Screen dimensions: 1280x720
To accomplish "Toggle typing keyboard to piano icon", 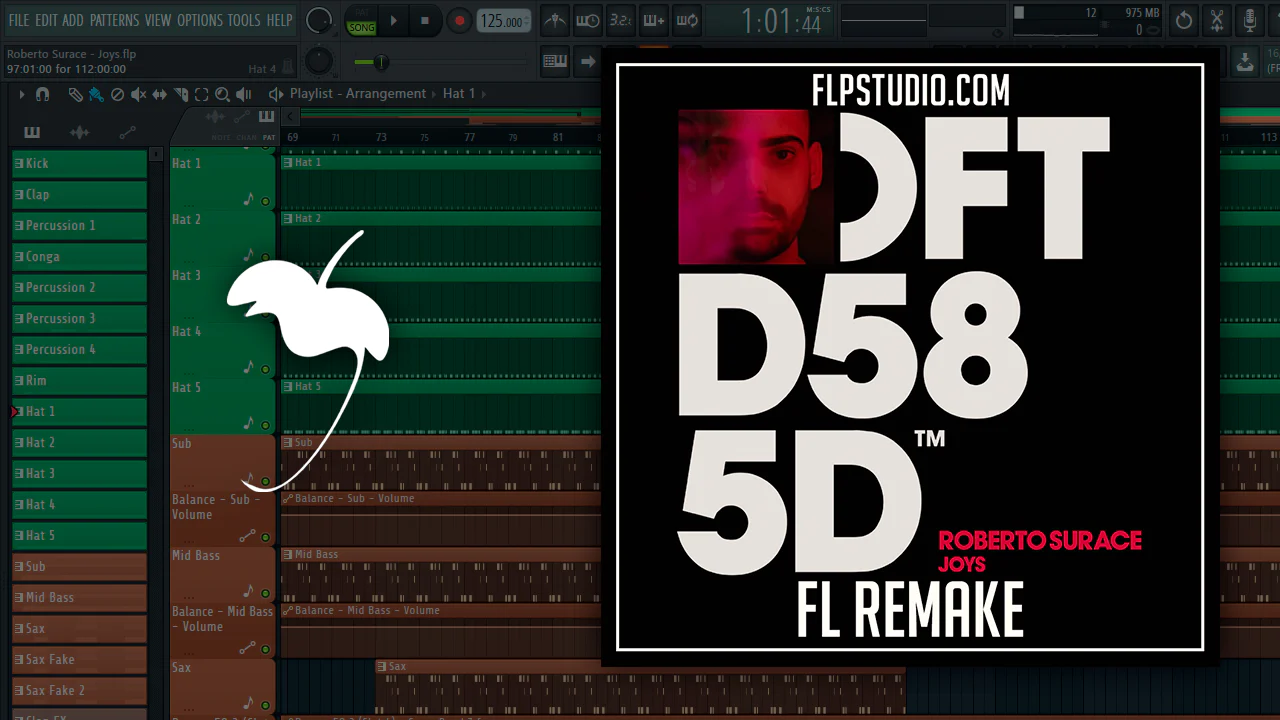I will coord(555,62).
